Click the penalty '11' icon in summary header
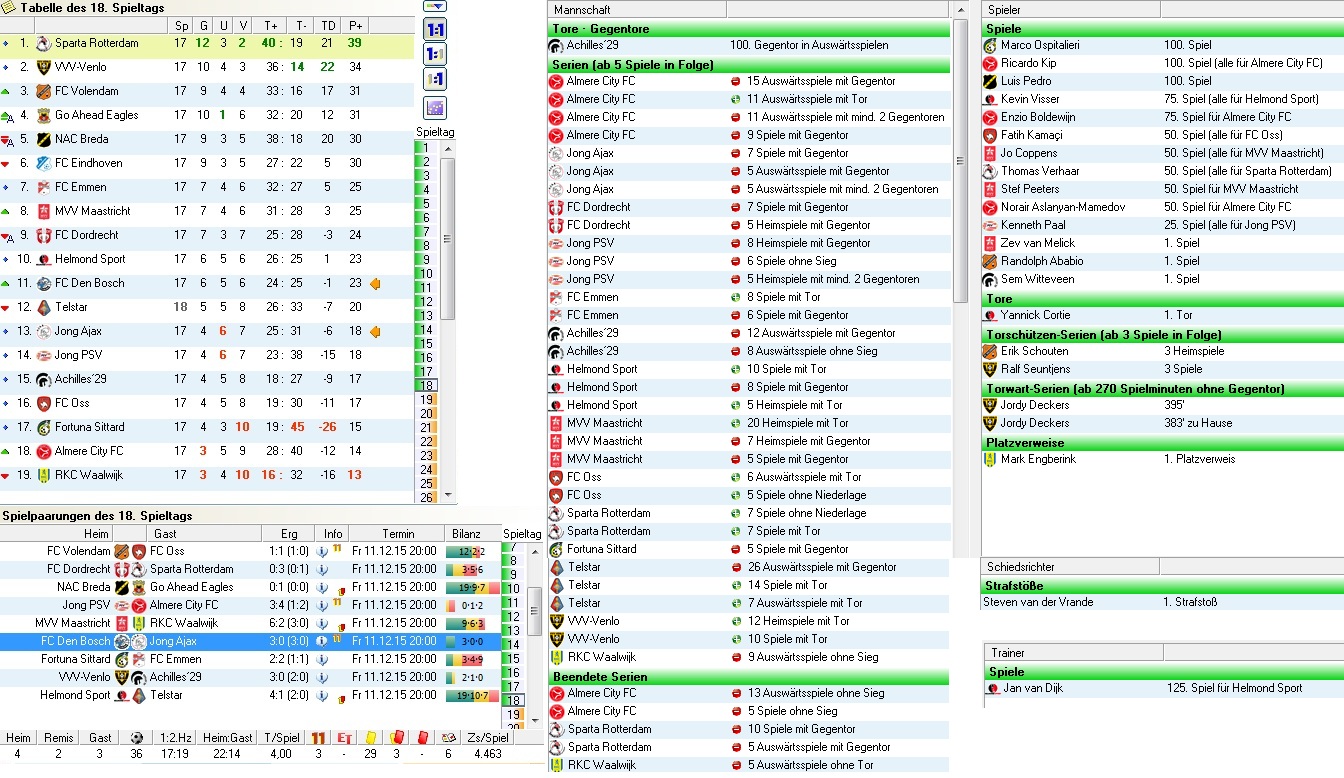 coord(318,738)
